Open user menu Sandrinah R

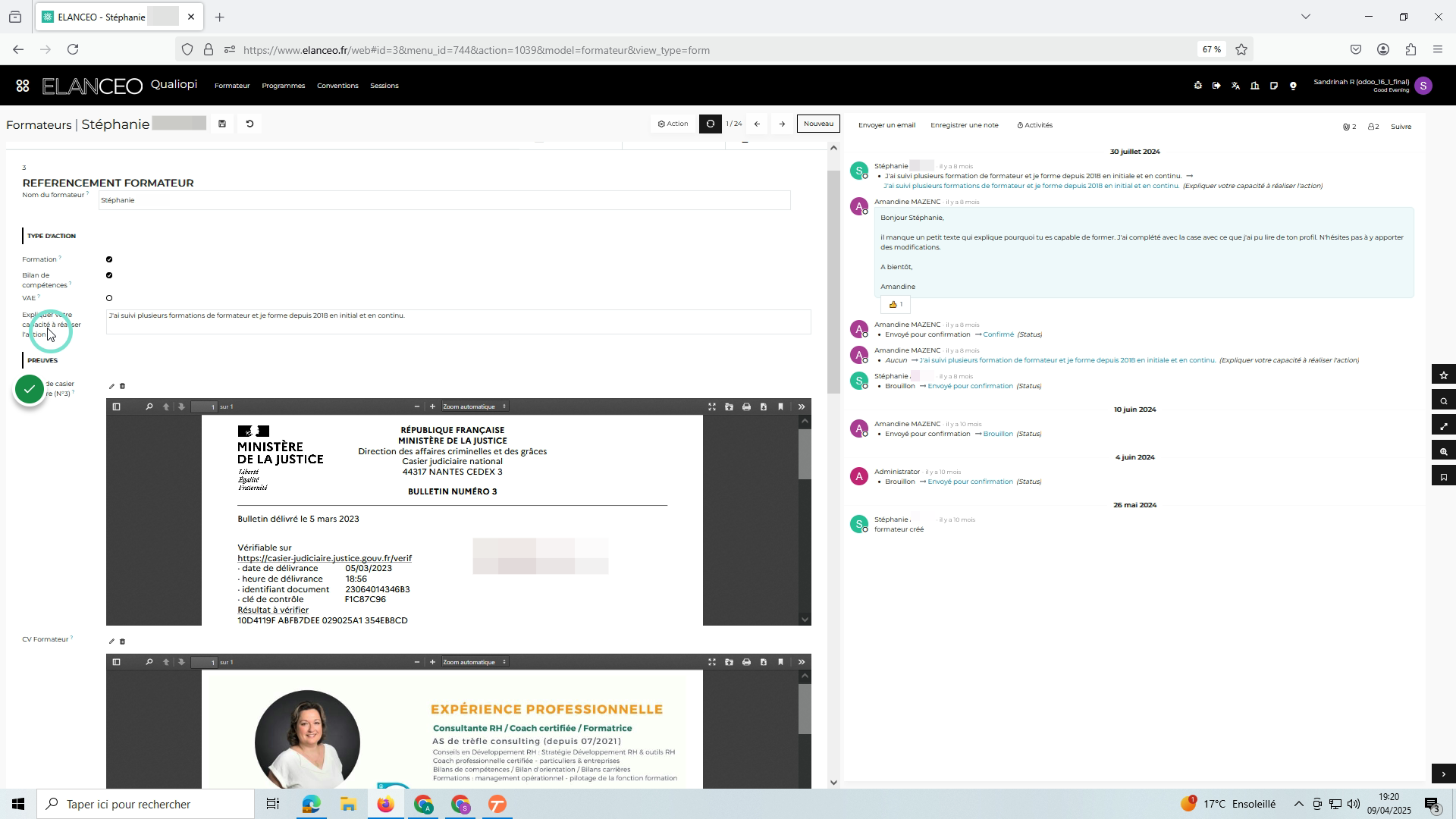point(1373,86)
